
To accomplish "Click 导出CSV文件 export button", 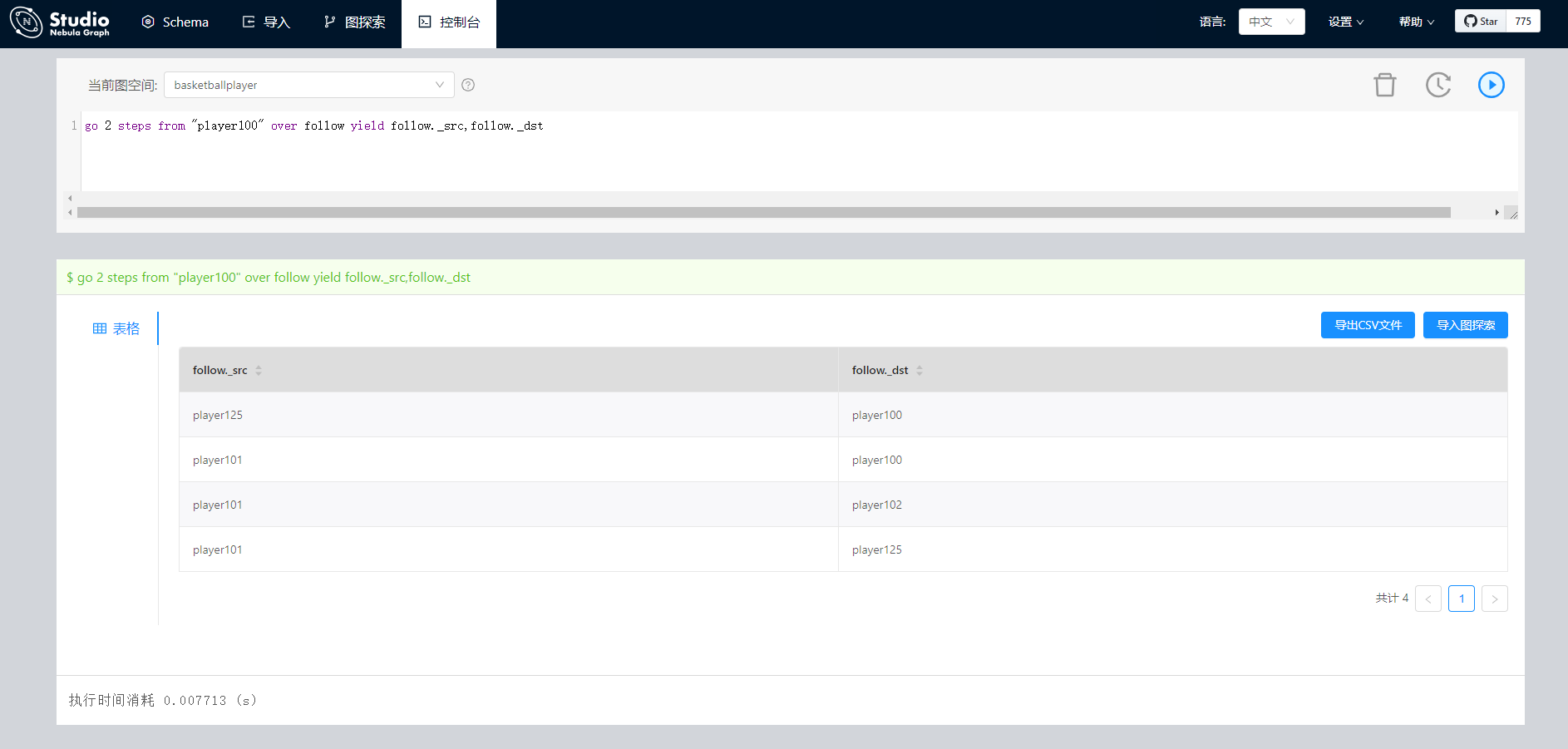I will [x=1368, y=325].
